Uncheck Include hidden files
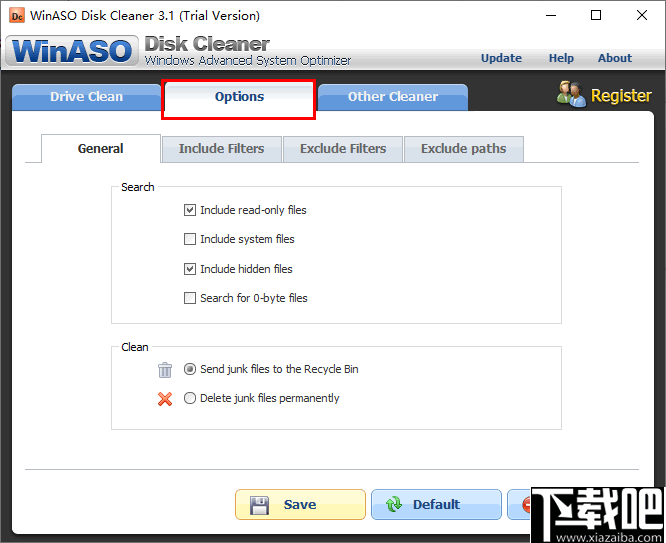This screenshot has width=666, height=543. click(x=190, y=269)
